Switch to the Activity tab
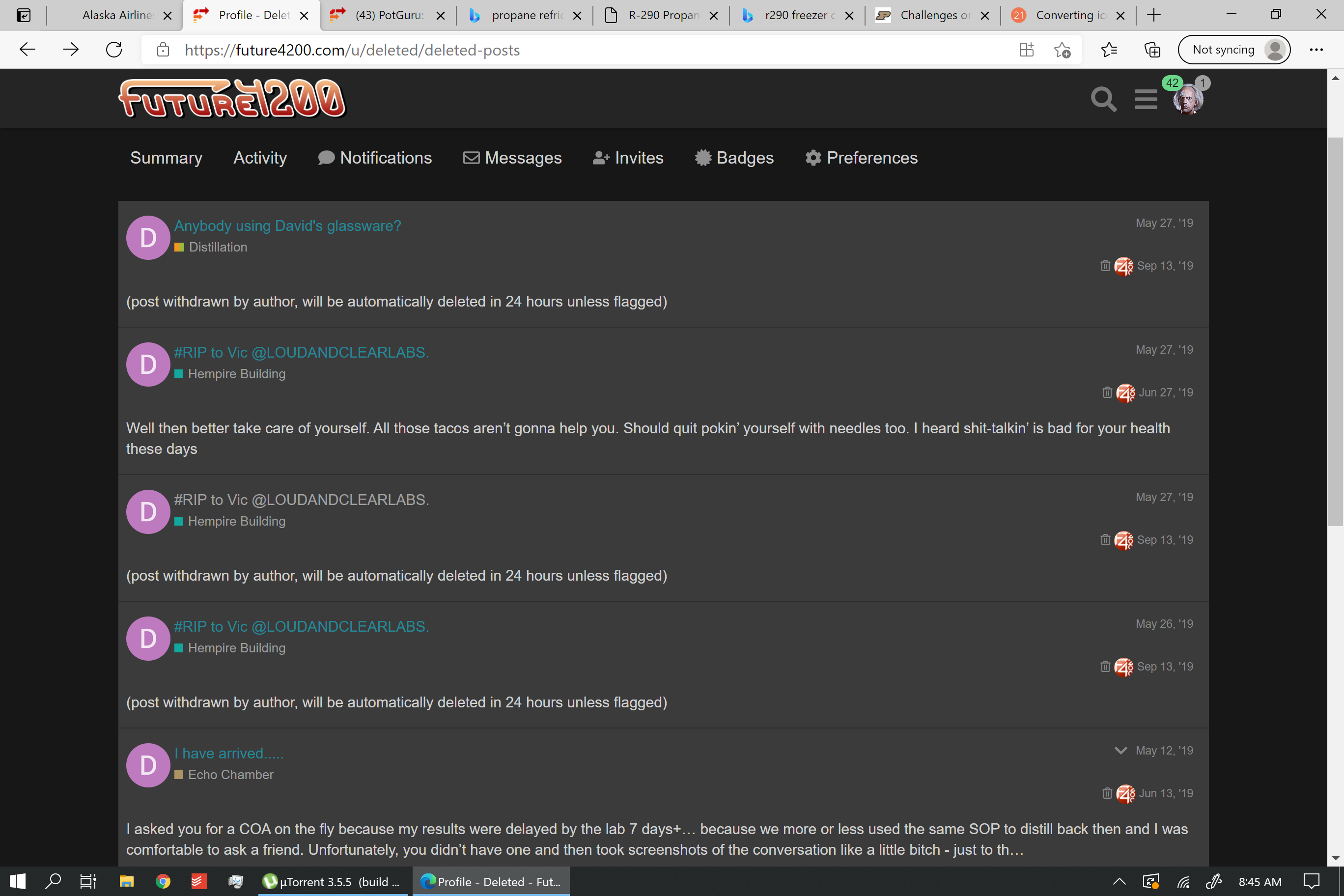Image resolution: width=1344 pixels, height=896 pixels. [260, 158]
